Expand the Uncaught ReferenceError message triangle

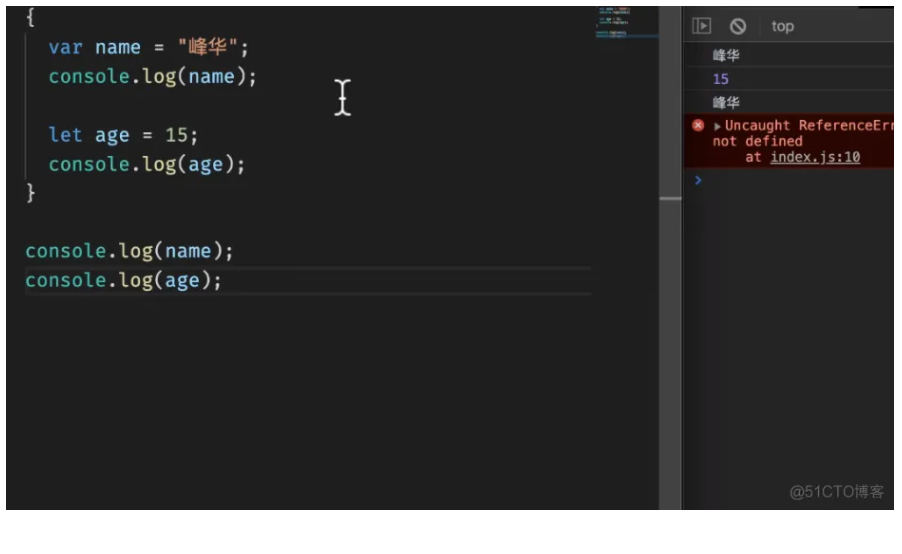[717, 126]
